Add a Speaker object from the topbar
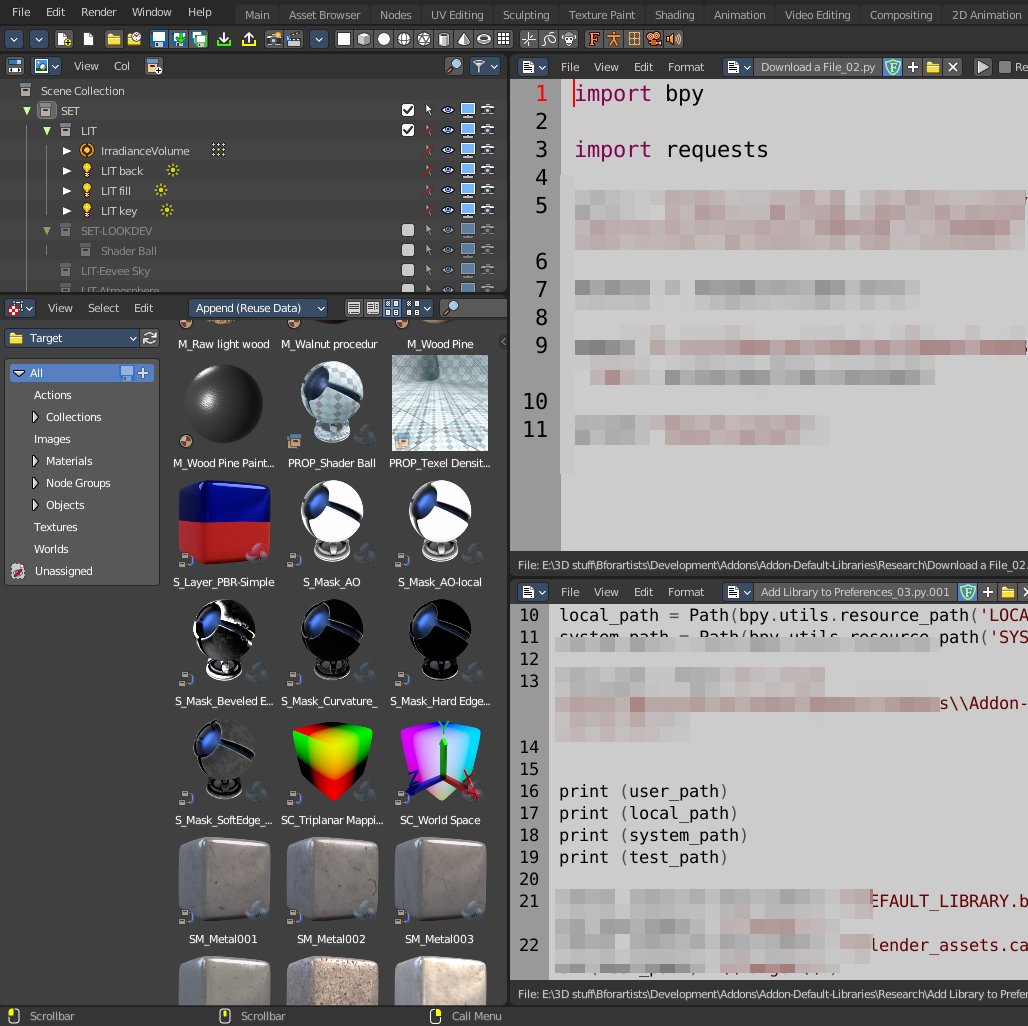1028x1026 pixels. 673,39
